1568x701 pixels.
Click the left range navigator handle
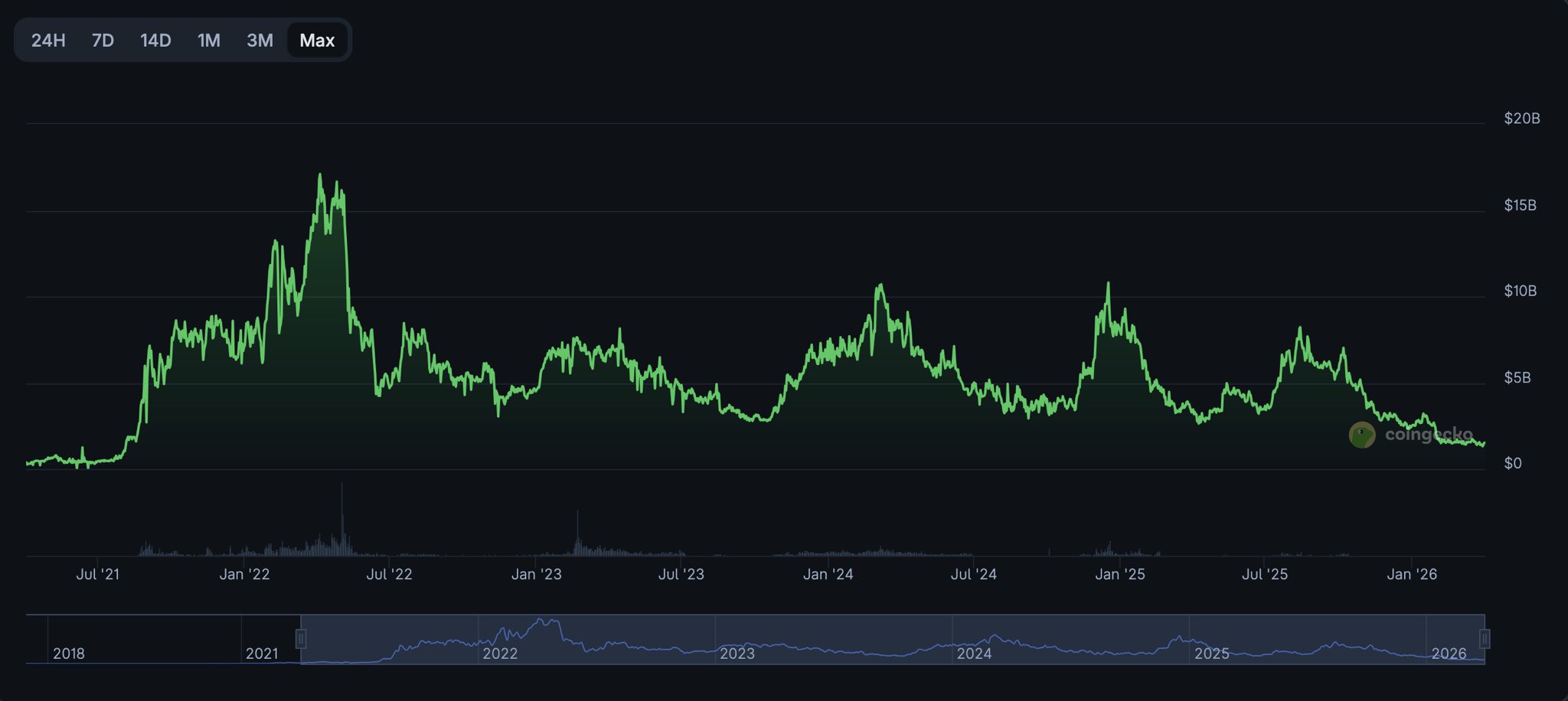(x=301, y=638)
